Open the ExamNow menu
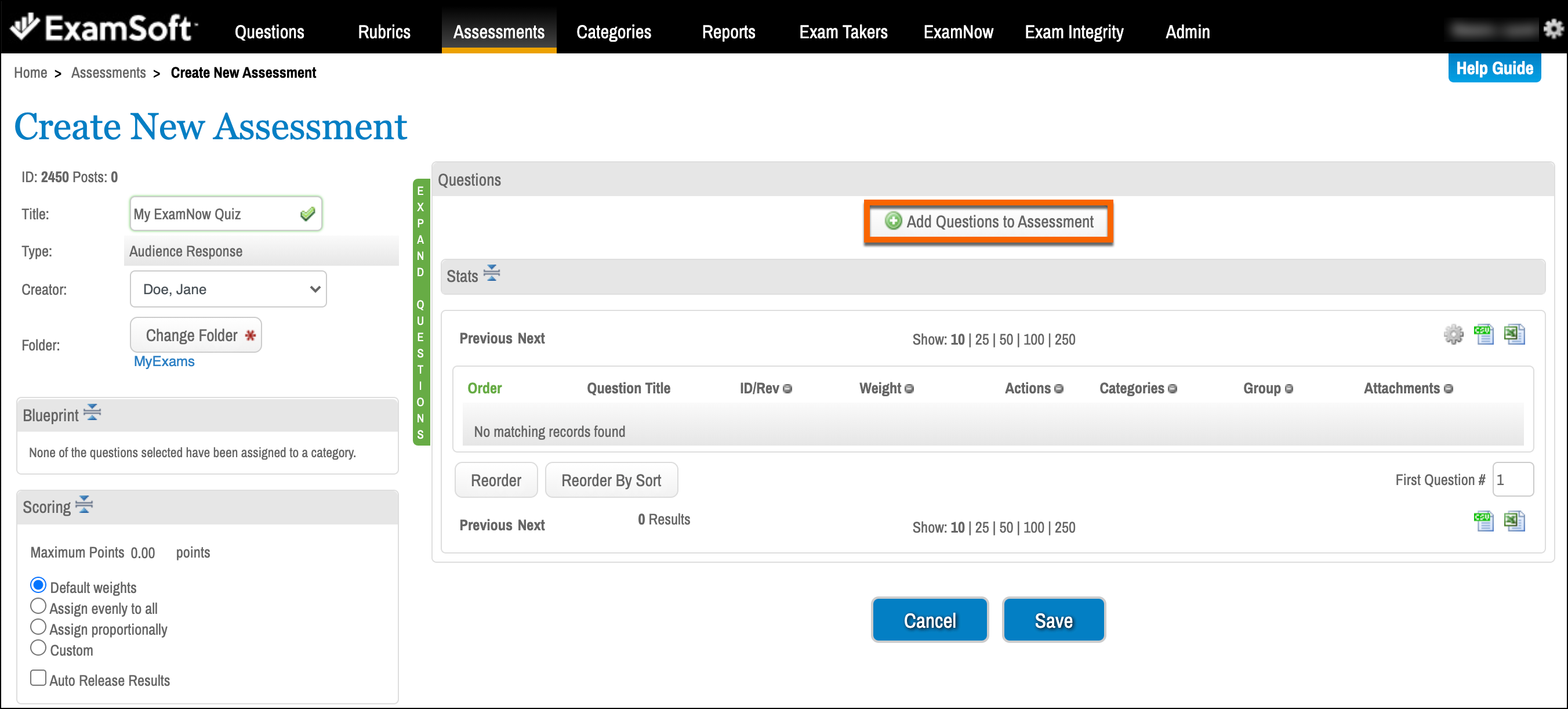Image resolution: width=1568 pixels, height=709 pixels. 958,32
